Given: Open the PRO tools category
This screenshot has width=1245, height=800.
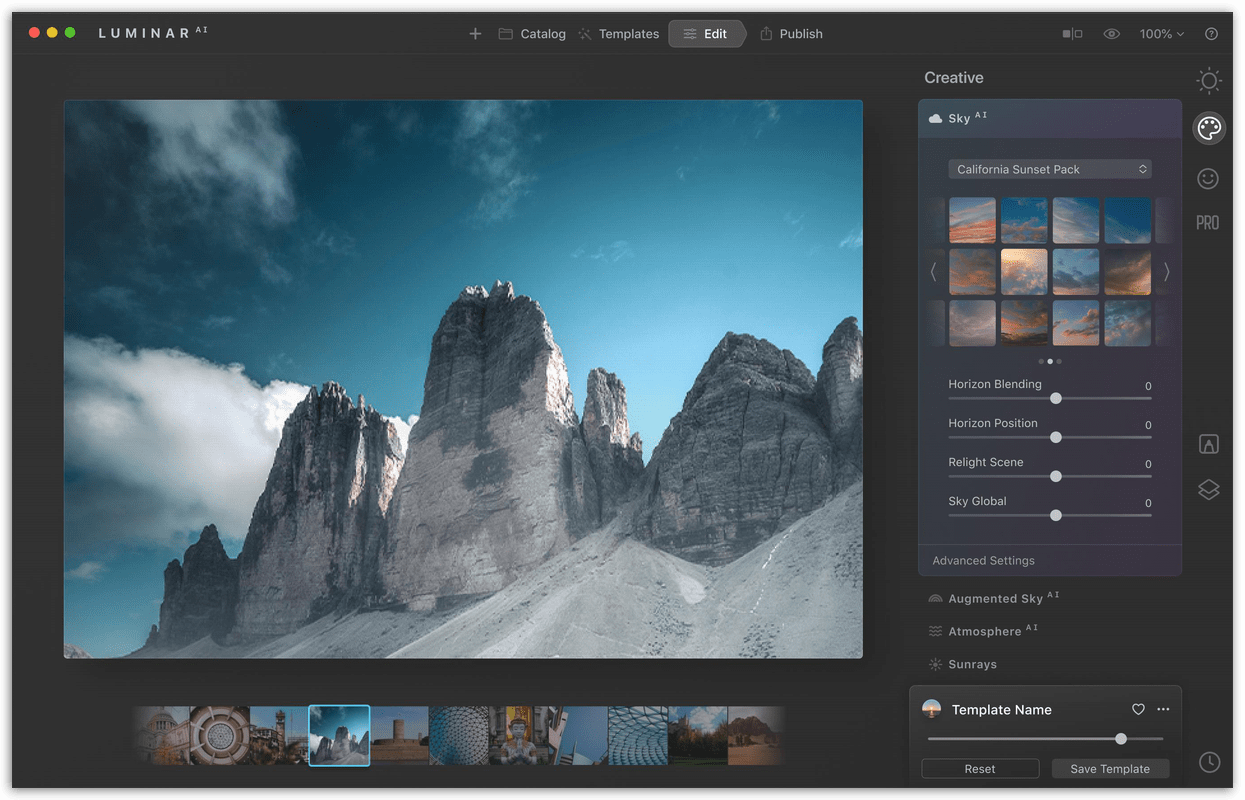Looking at the screenshot, I should tap(1208, 223).
